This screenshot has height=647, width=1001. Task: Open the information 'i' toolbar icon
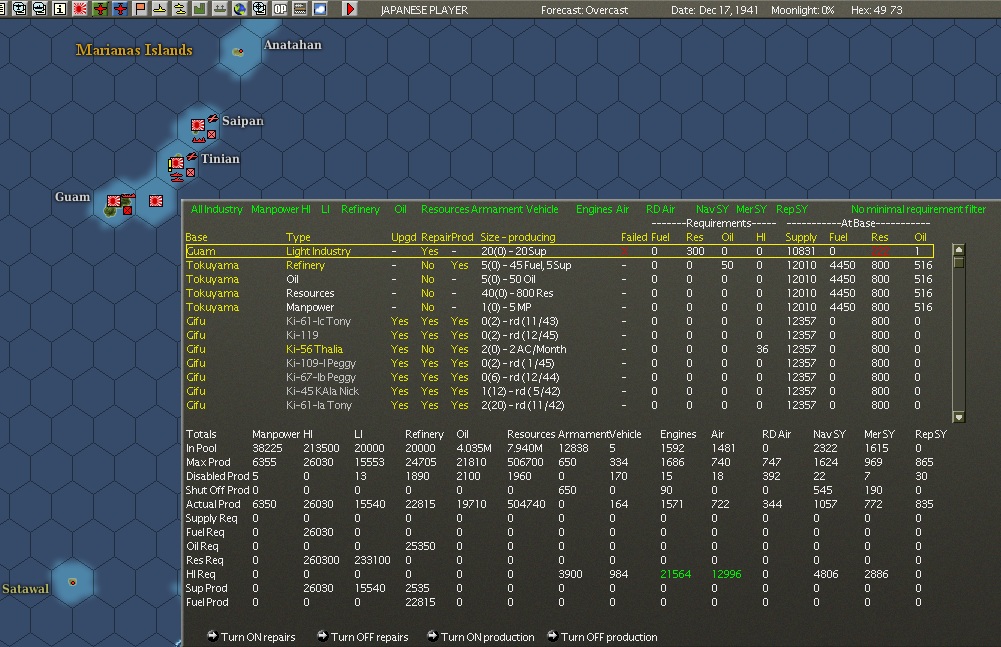(59, 9)
